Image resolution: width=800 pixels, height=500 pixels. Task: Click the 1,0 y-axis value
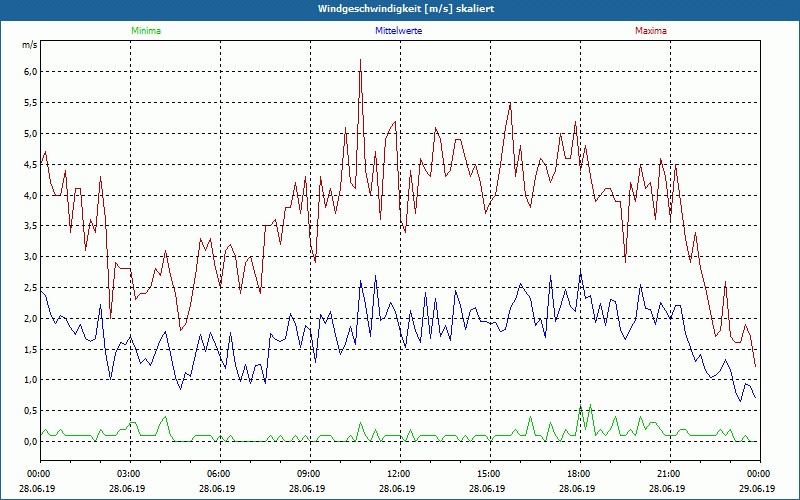[31, 380]
